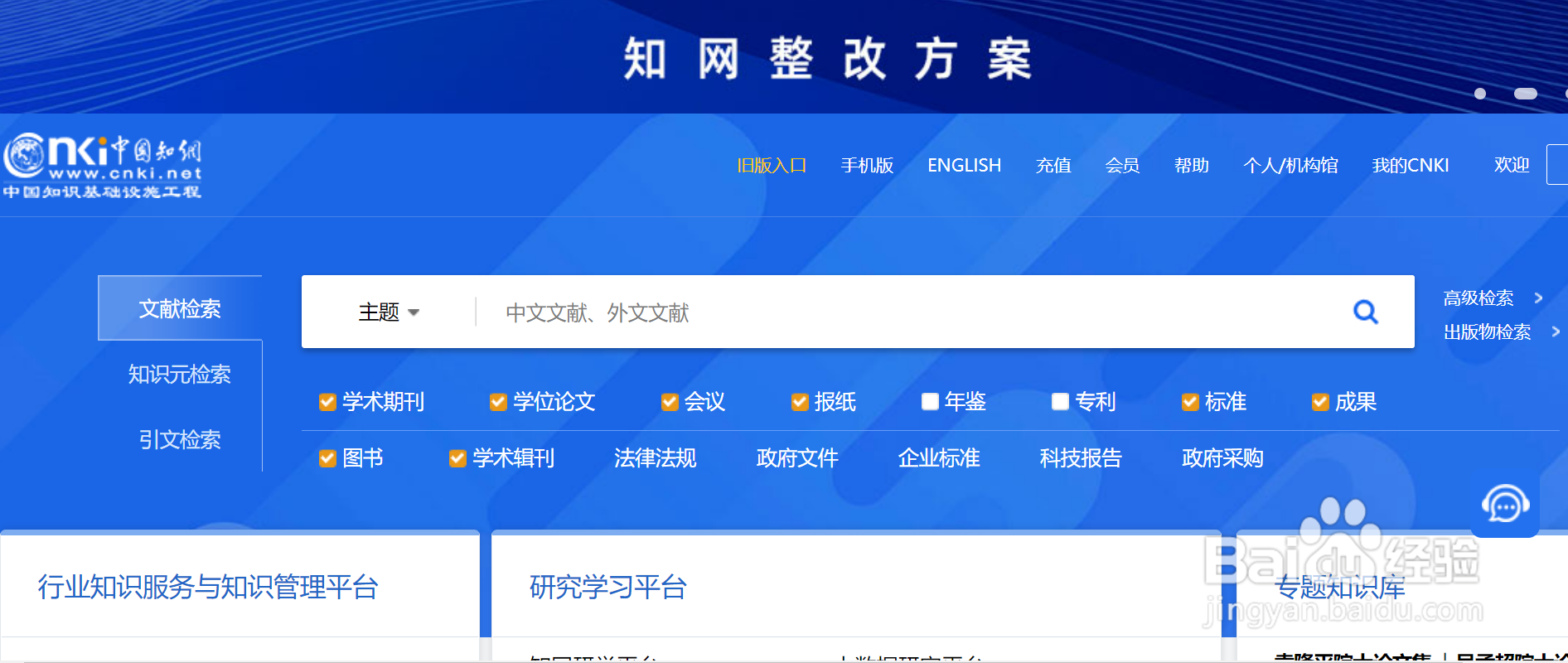The image size is (1568, 663).
Task: Toggle 学术期刊 checkbox
Action: click(x=327, y=402)
